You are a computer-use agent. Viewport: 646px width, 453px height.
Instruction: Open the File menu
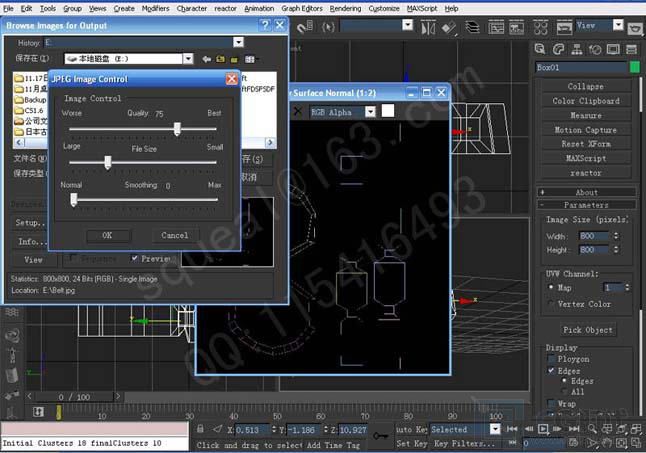8,8
